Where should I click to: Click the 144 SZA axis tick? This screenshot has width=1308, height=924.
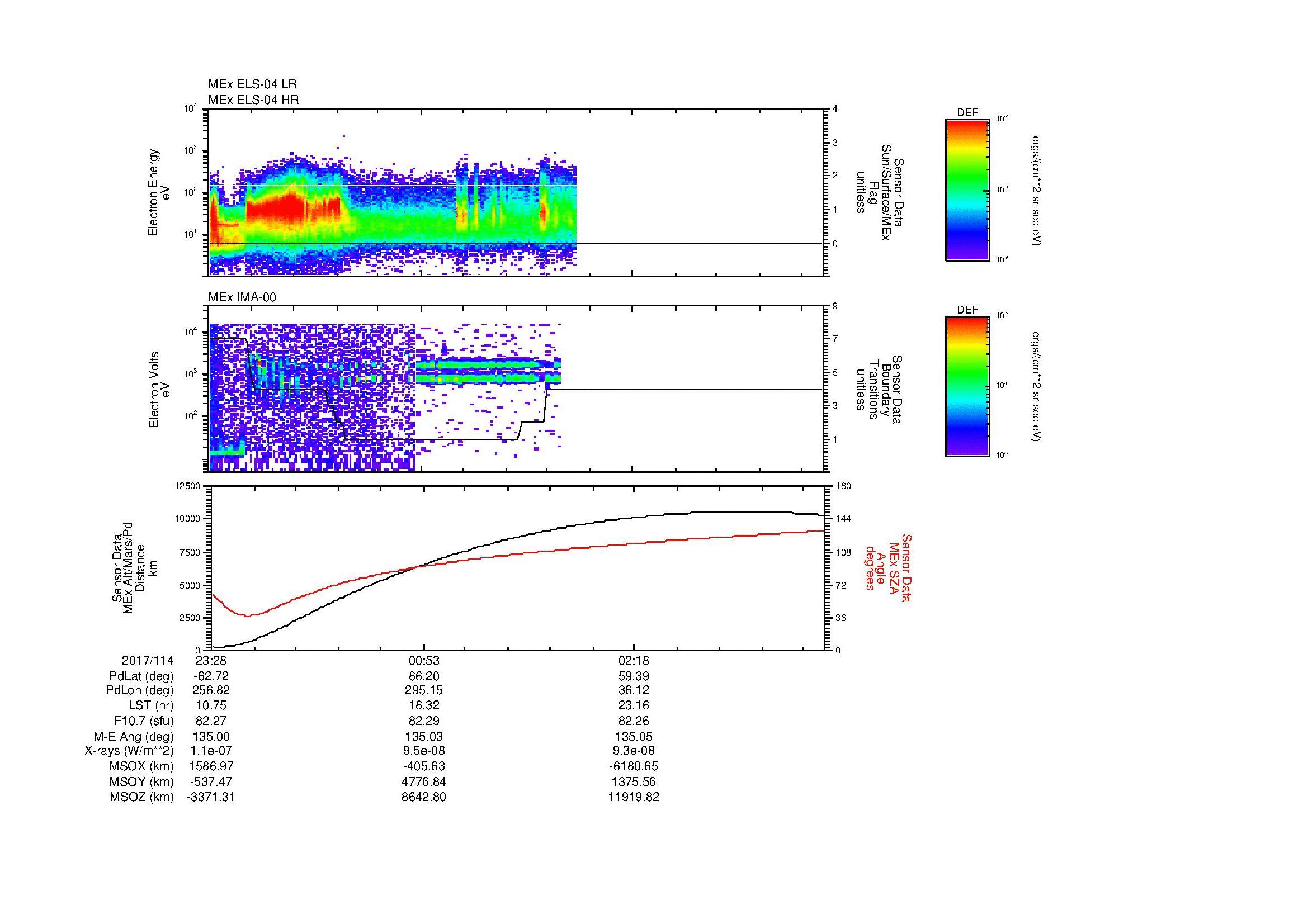click(x=843, y=519)
